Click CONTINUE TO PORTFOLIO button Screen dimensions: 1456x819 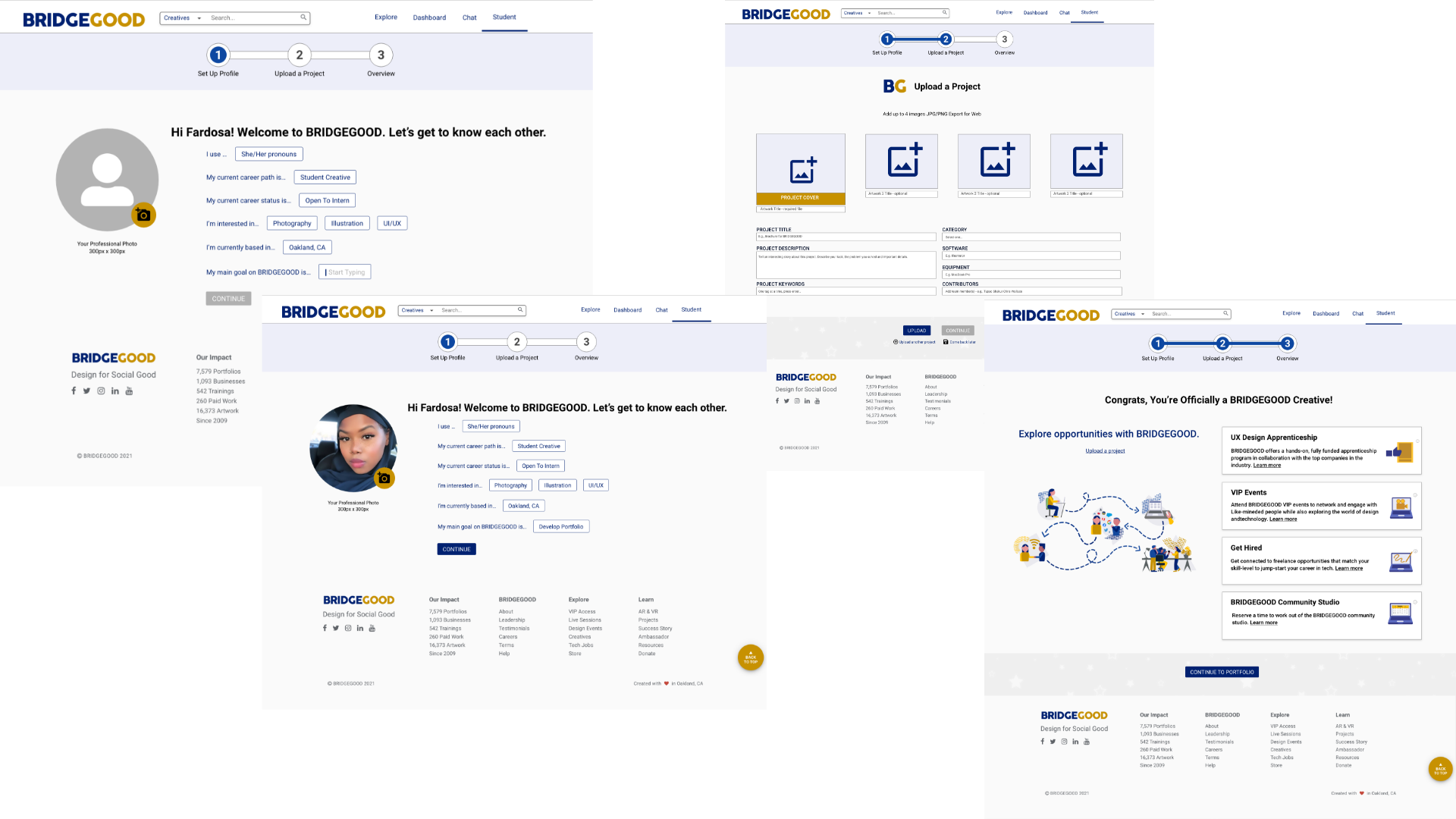pyautogui.click(x=1222, y=672)
